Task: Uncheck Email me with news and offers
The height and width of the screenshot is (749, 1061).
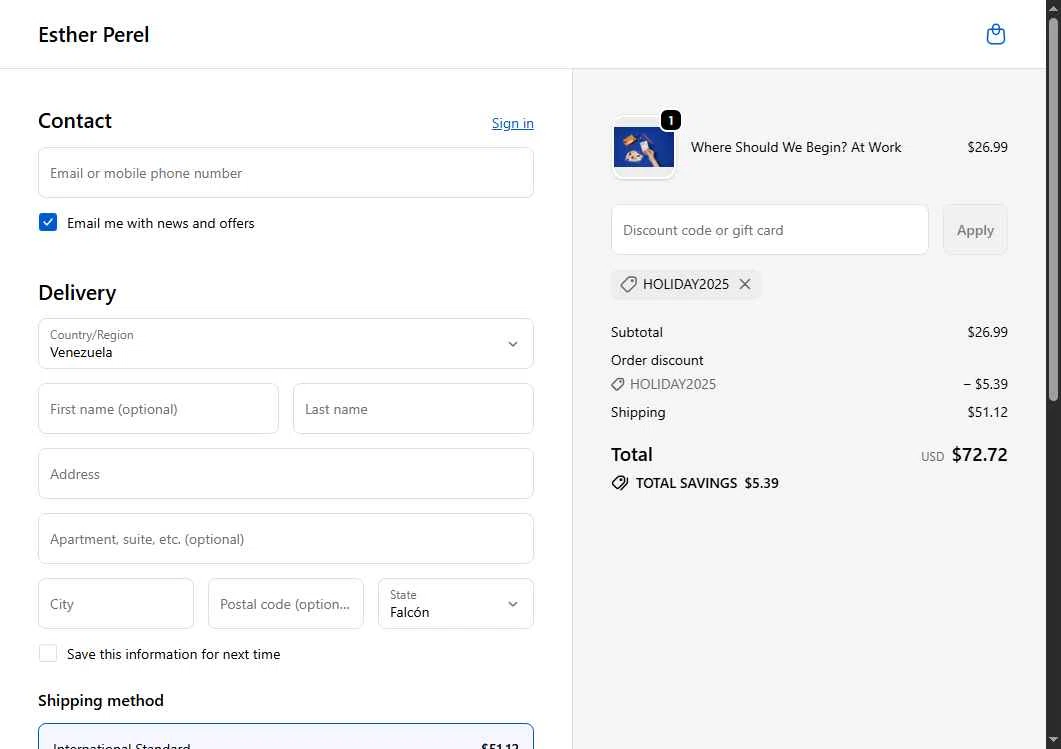Action: (x=48, y=223)
